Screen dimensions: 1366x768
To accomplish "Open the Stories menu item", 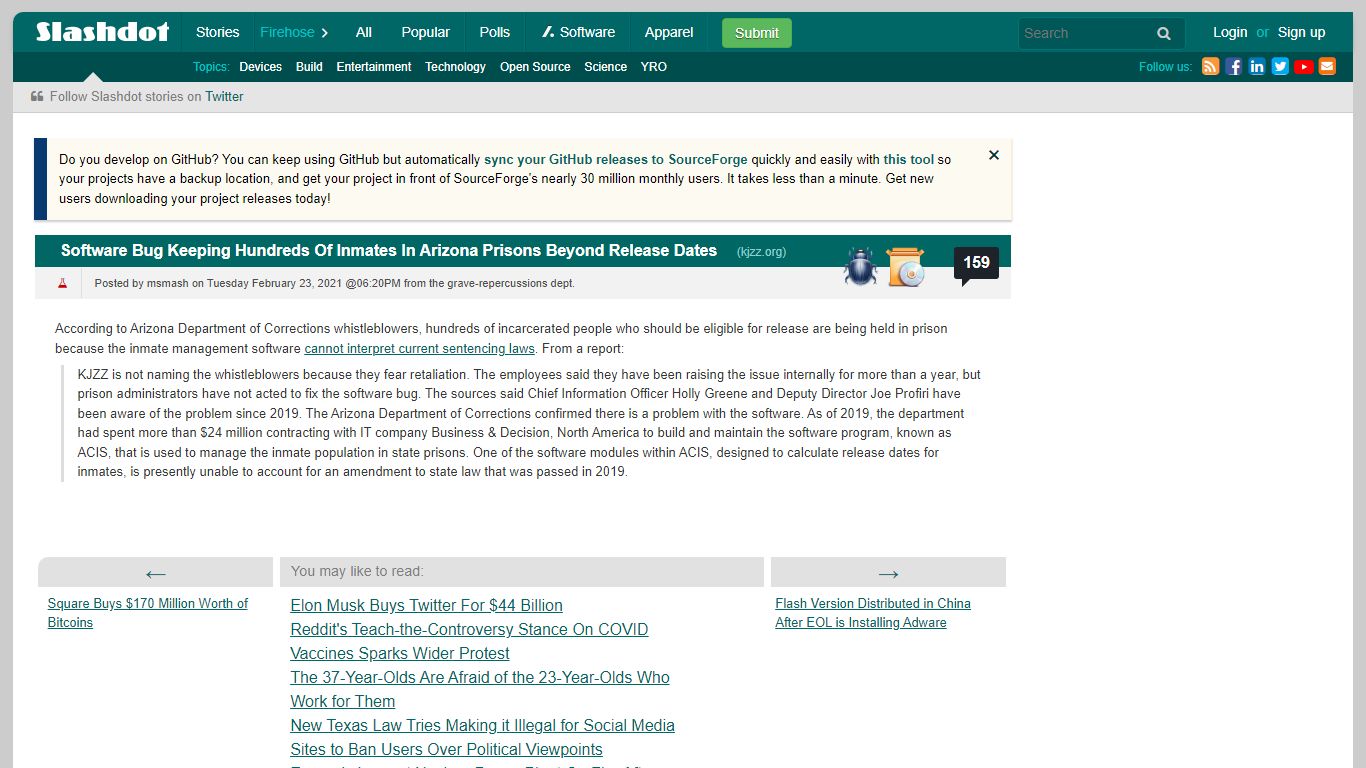I will (217, 32).
